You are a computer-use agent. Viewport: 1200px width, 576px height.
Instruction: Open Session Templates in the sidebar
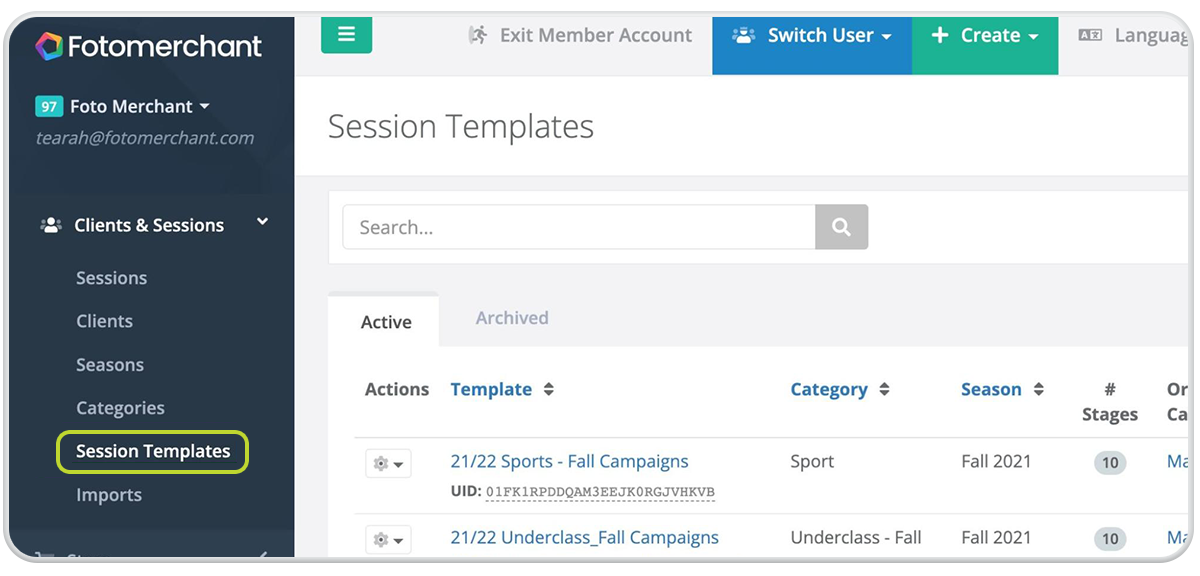click(153, 451)
